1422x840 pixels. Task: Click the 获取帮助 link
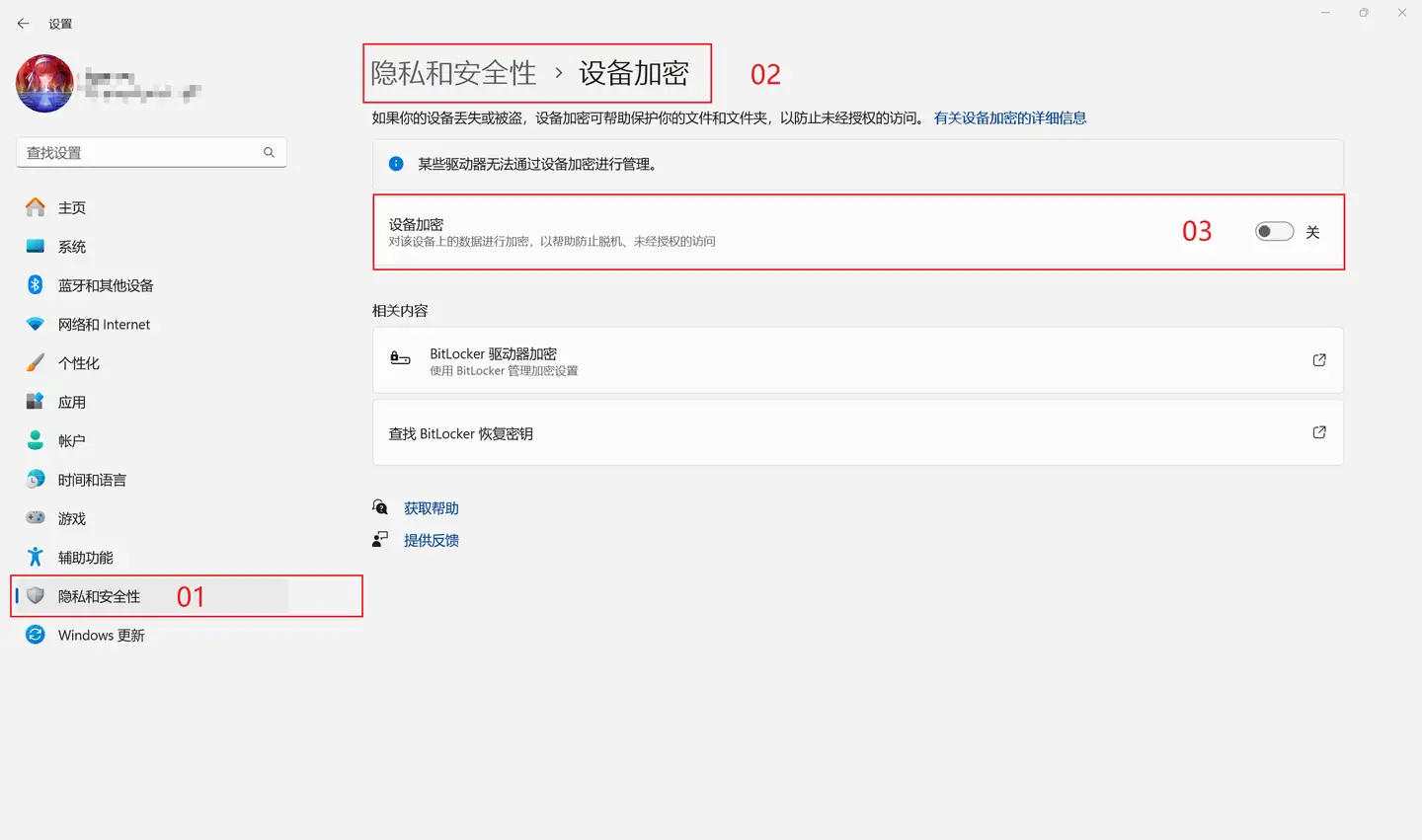[432, 508]
